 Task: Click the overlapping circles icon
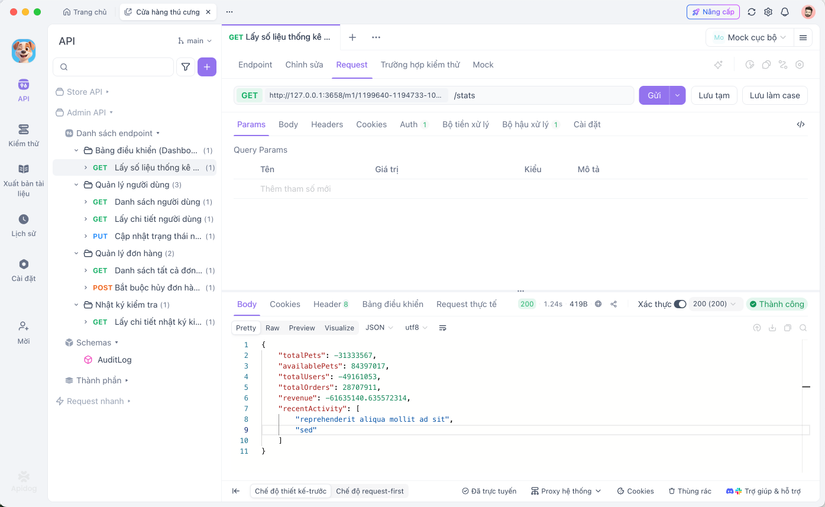767,65
